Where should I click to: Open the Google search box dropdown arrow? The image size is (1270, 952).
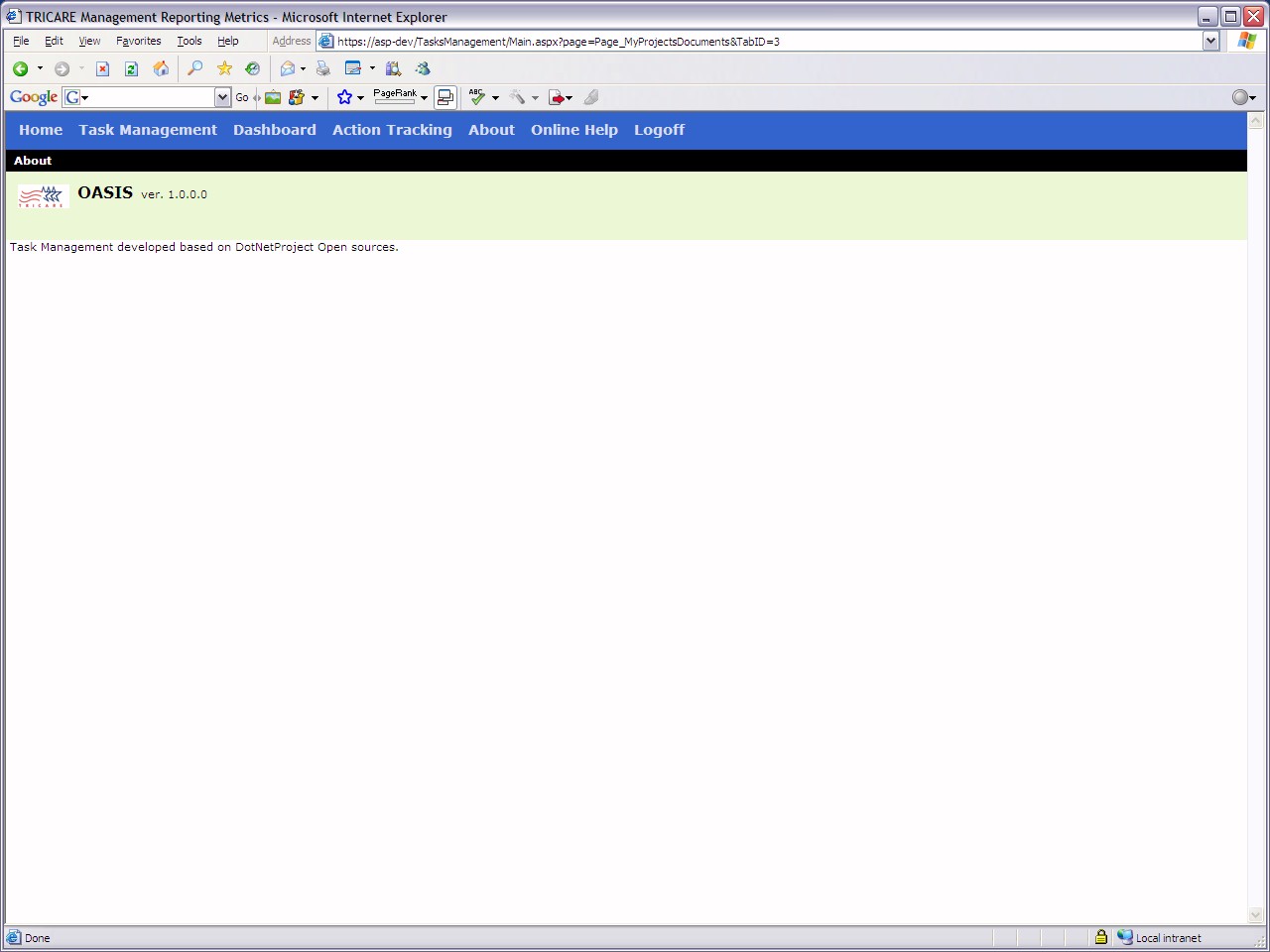point(222,97)
